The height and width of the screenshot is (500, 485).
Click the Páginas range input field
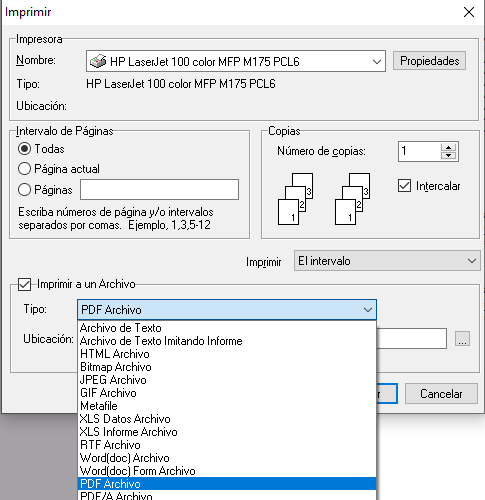pos(159,190)
